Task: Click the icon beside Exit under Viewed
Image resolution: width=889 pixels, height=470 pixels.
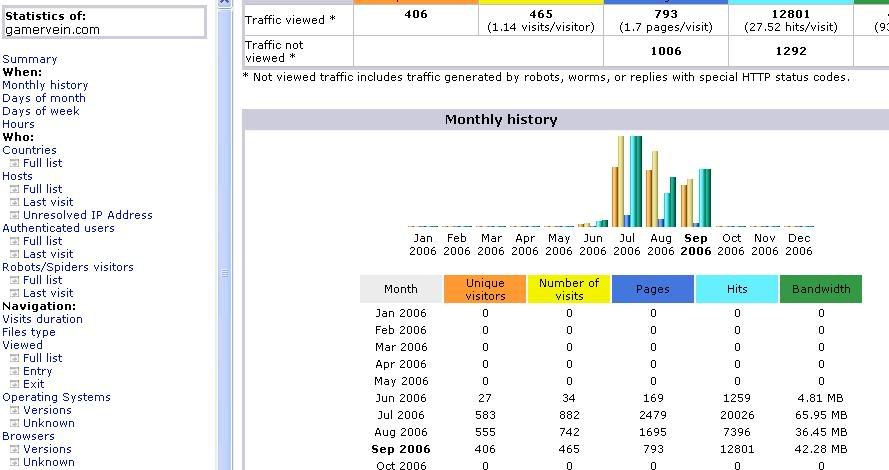Action: (15, 384)
